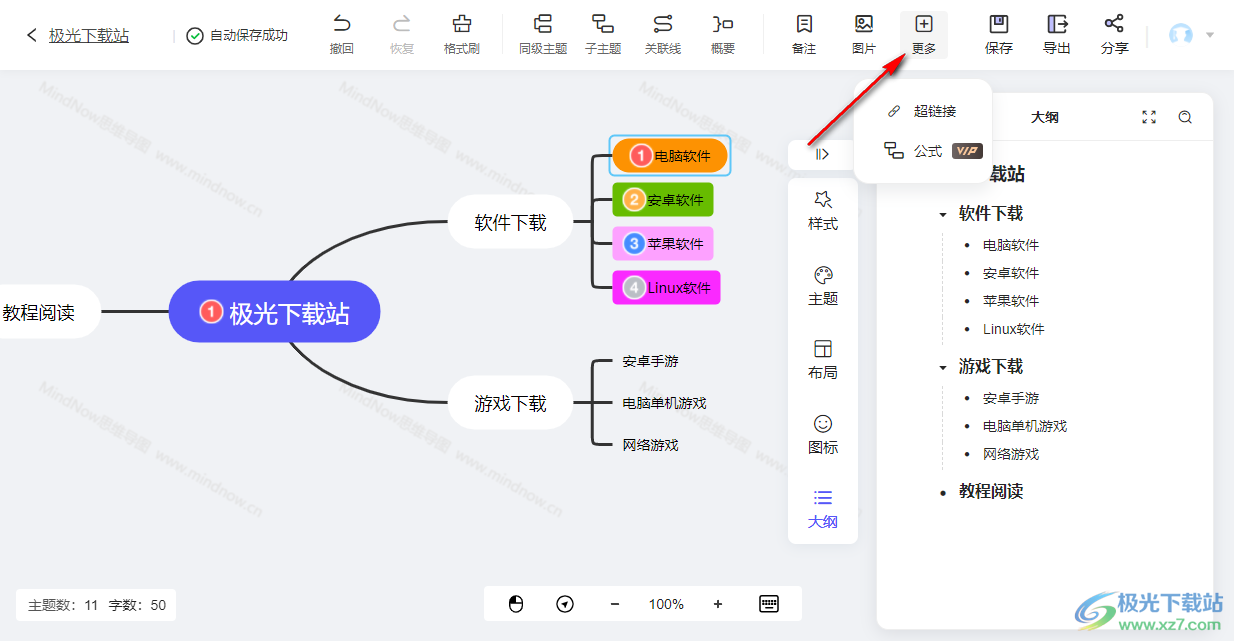Select 安卓手游 in the outline
1234x641 pixels.
[1011, 398]
